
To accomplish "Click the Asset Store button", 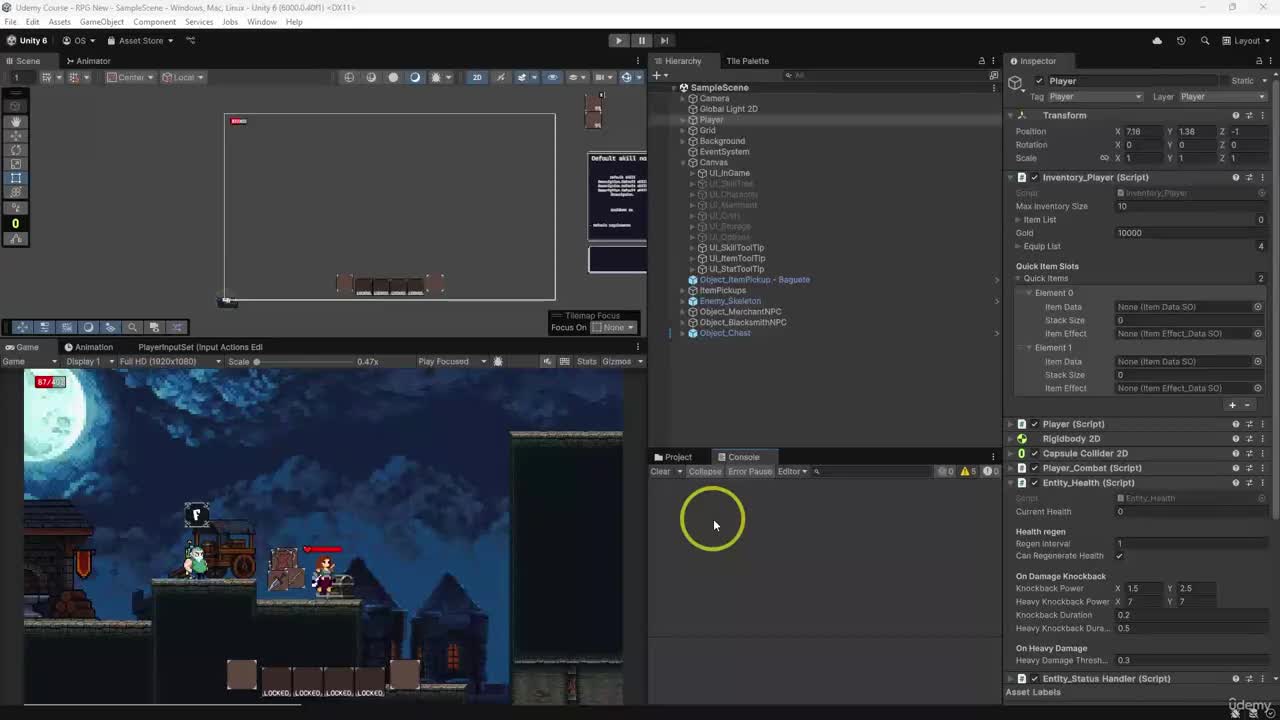I will pos(141,41).
